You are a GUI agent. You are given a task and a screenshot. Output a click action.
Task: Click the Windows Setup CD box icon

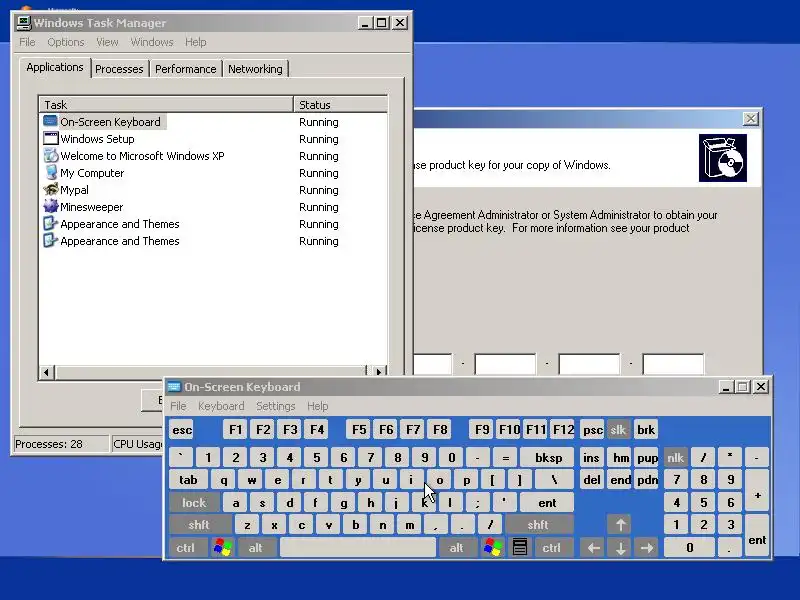722,158
